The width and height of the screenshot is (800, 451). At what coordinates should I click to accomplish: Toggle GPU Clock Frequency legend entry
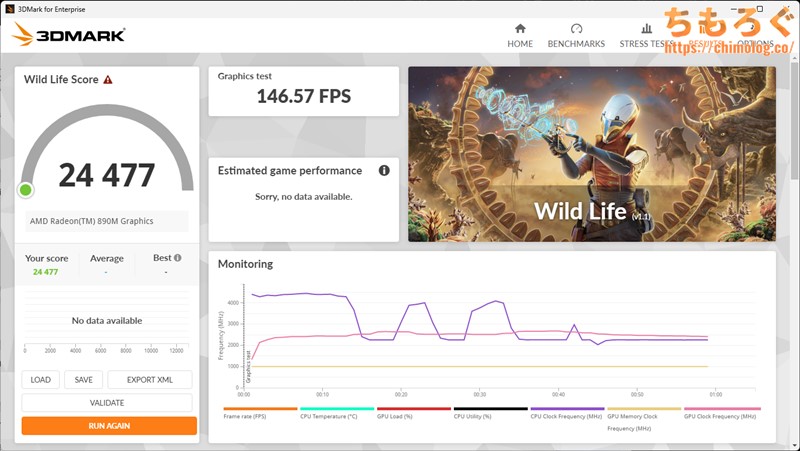[x=722, y=415]
